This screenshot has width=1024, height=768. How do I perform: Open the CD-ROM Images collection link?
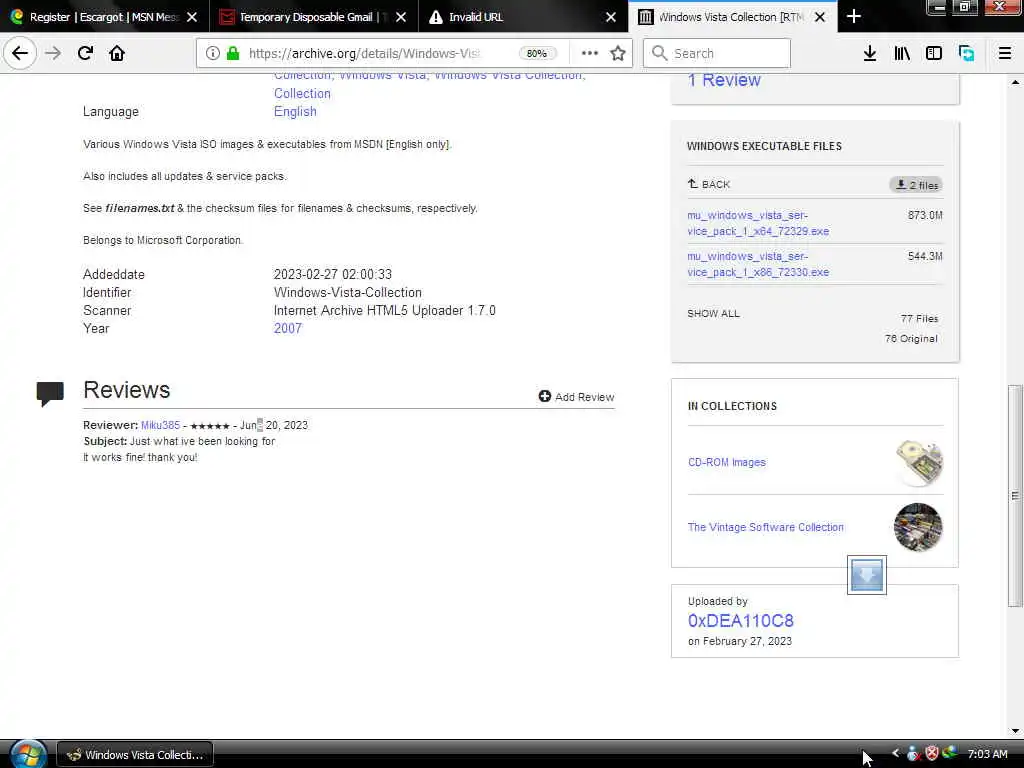pyautogui.click(x=726, y=462)
